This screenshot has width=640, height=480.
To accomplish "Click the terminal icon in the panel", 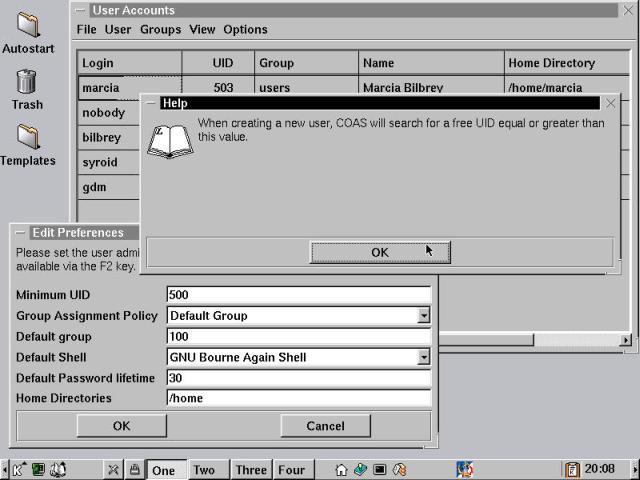I will point(380,469).
